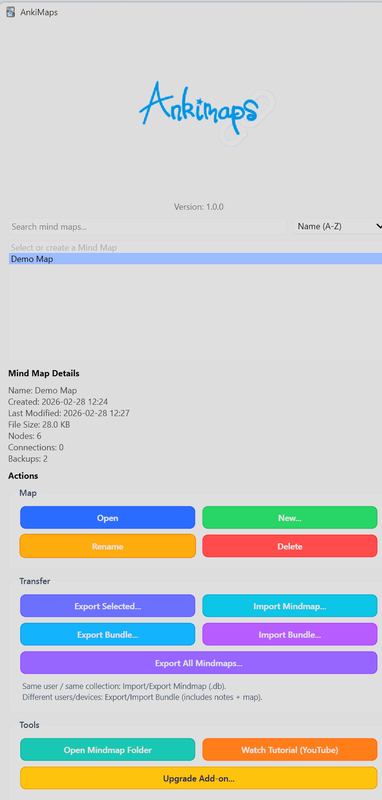Open the selected mind map
This screenshot has width=382, height=800.
click(x=108, y=518)
